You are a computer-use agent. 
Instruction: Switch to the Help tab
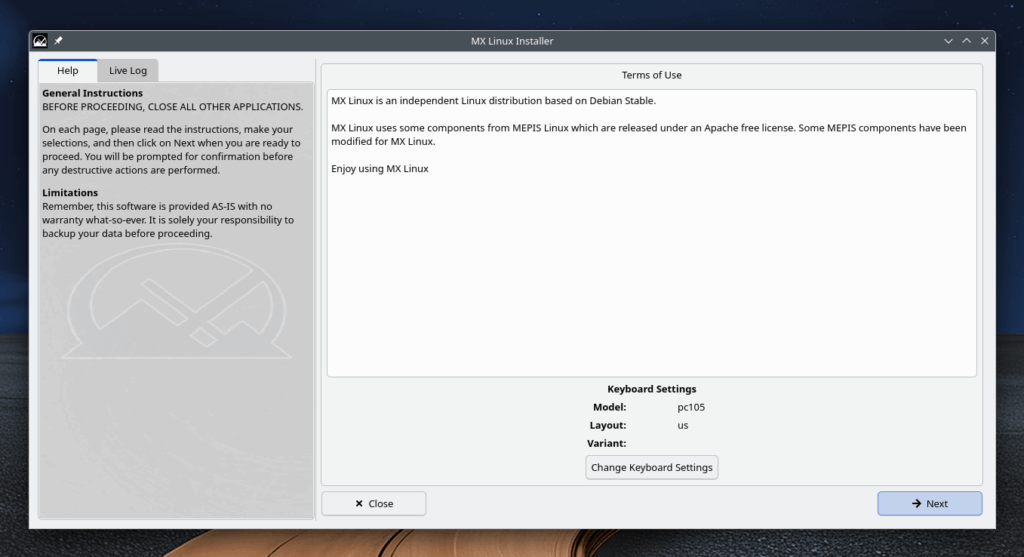68,71
